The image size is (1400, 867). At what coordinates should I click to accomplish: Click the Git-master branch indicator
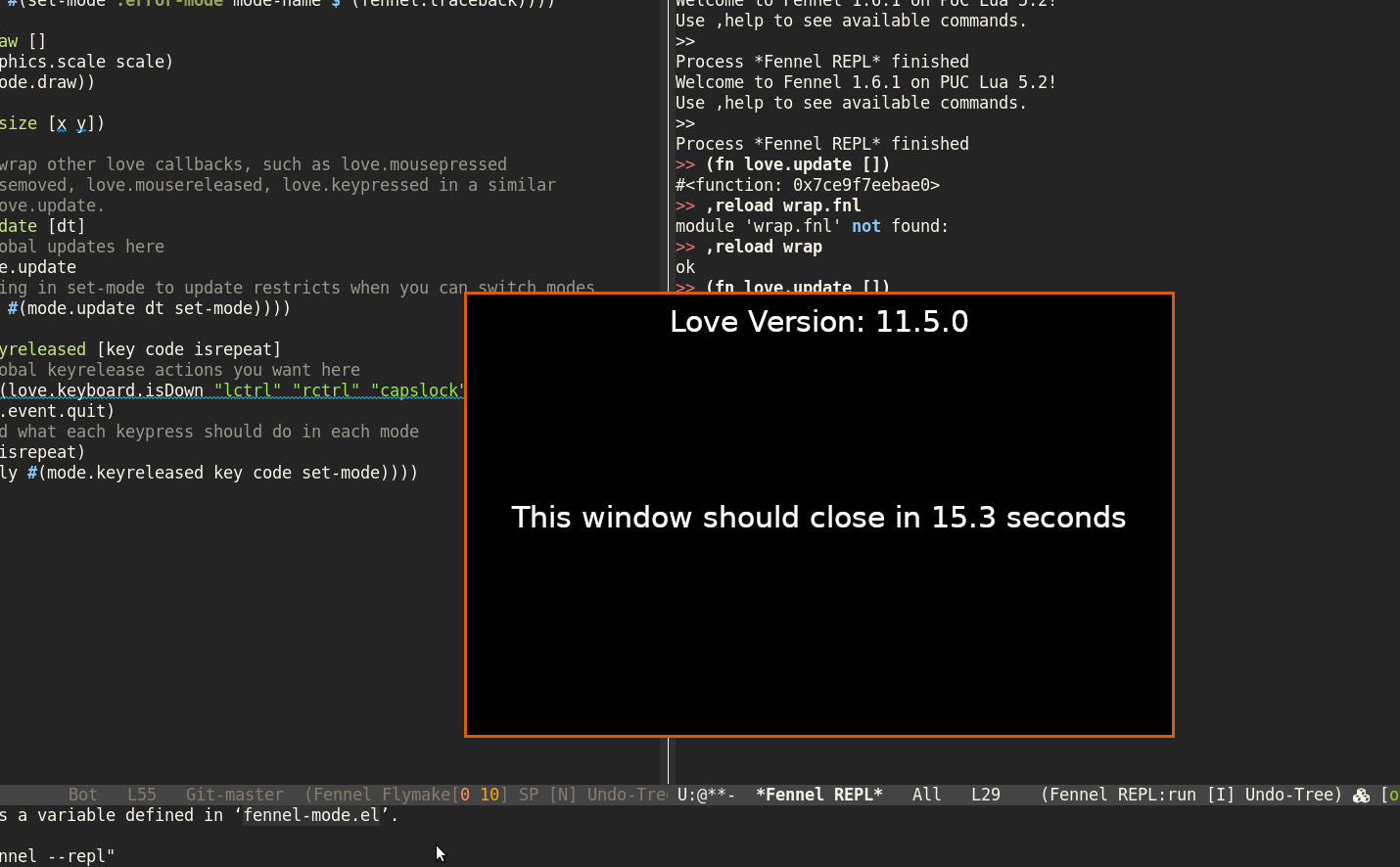pyautogui.click(x=235, y=795)
